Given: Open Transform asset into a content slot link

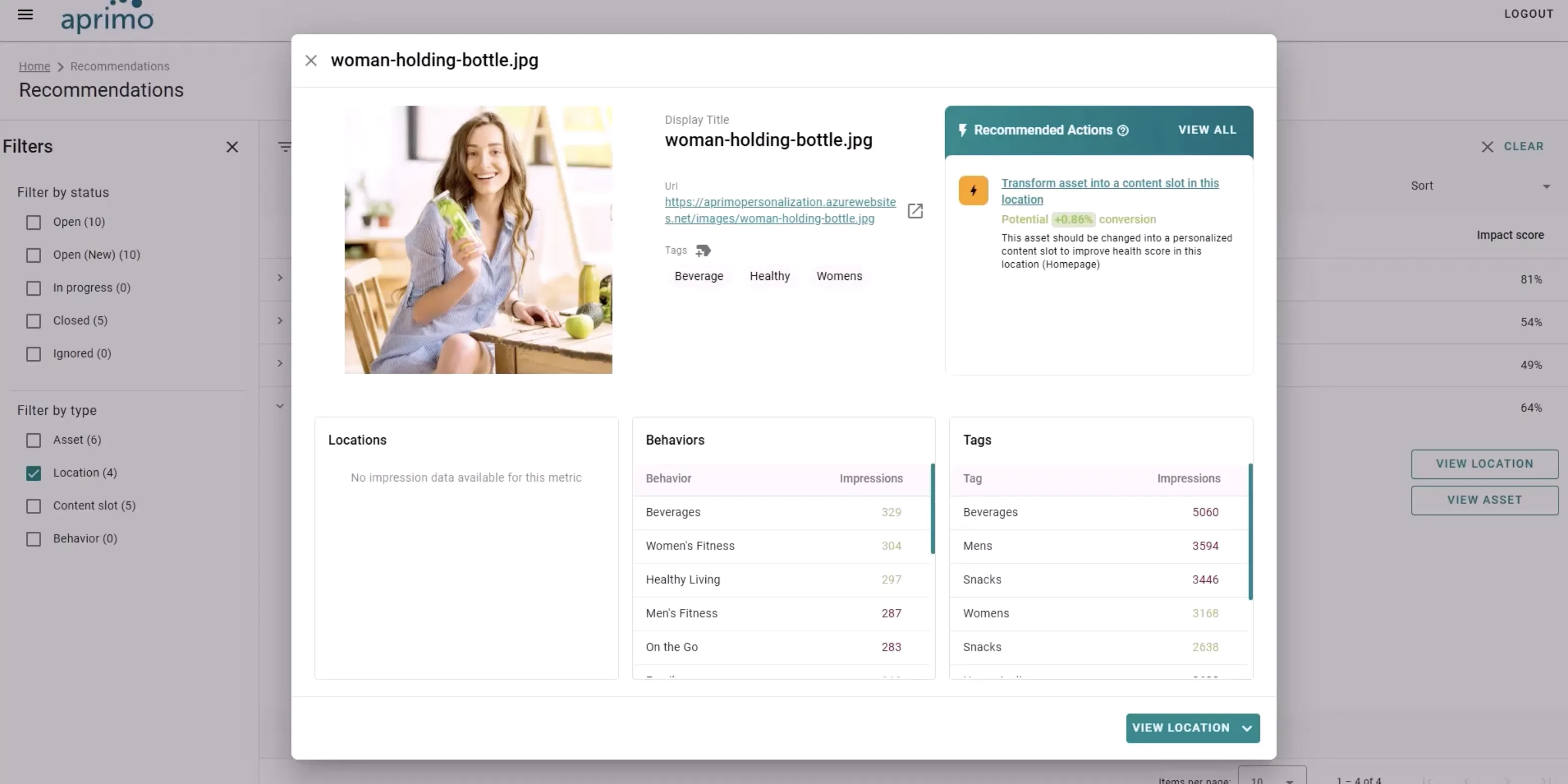Looking at the screenshot, I should tap(1110, 191).
